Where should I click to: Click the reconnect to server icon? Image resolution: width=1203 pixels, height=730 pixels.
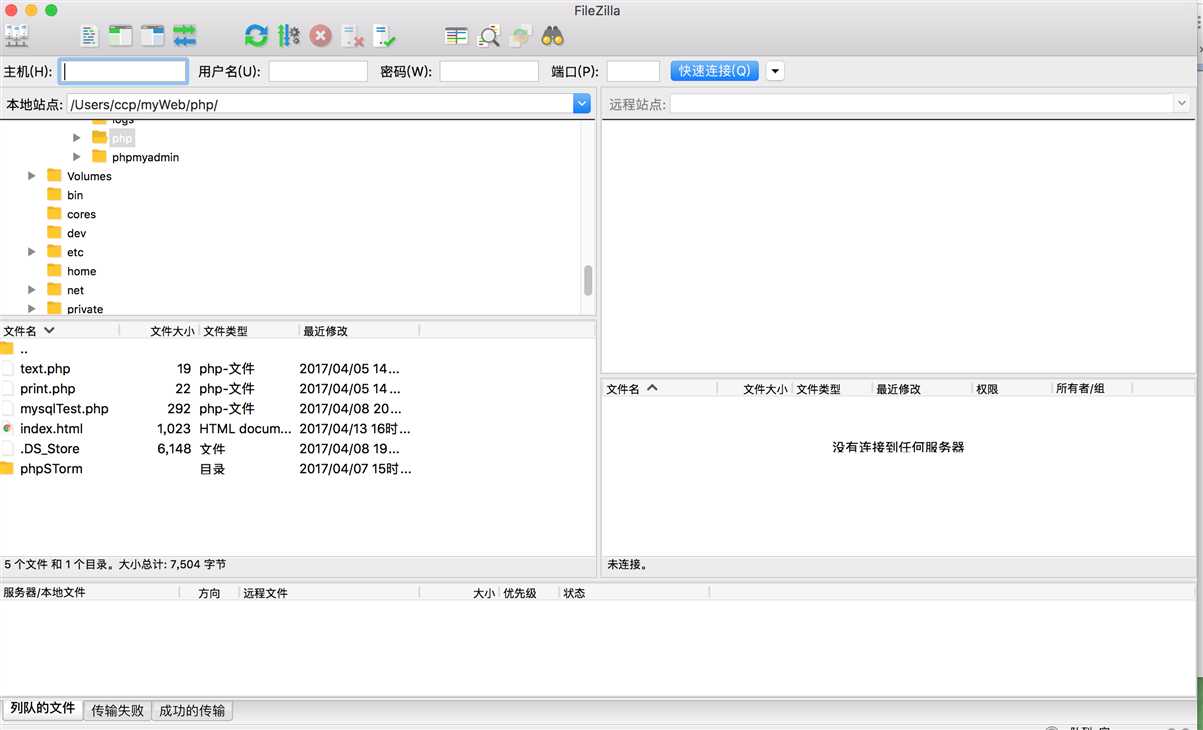[x=384, y=37]
